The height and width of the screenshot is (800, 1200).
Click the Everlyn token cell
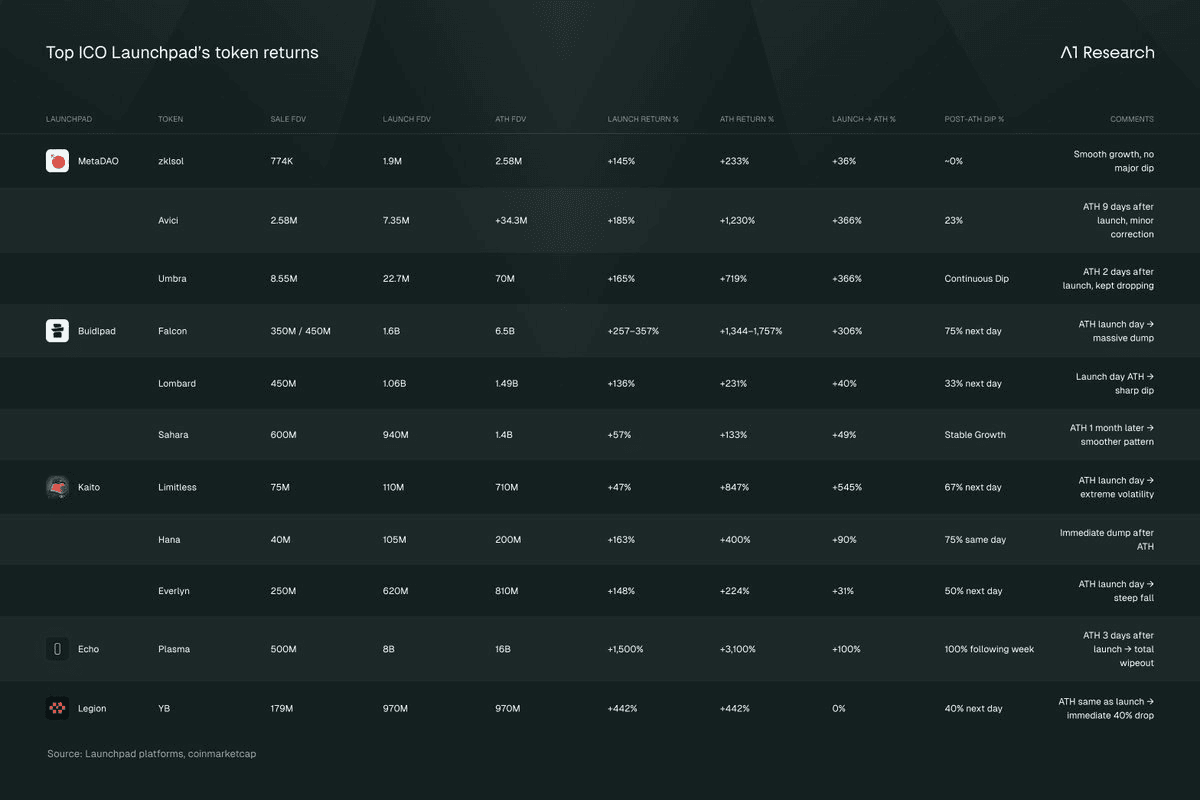tap(174, 591)
